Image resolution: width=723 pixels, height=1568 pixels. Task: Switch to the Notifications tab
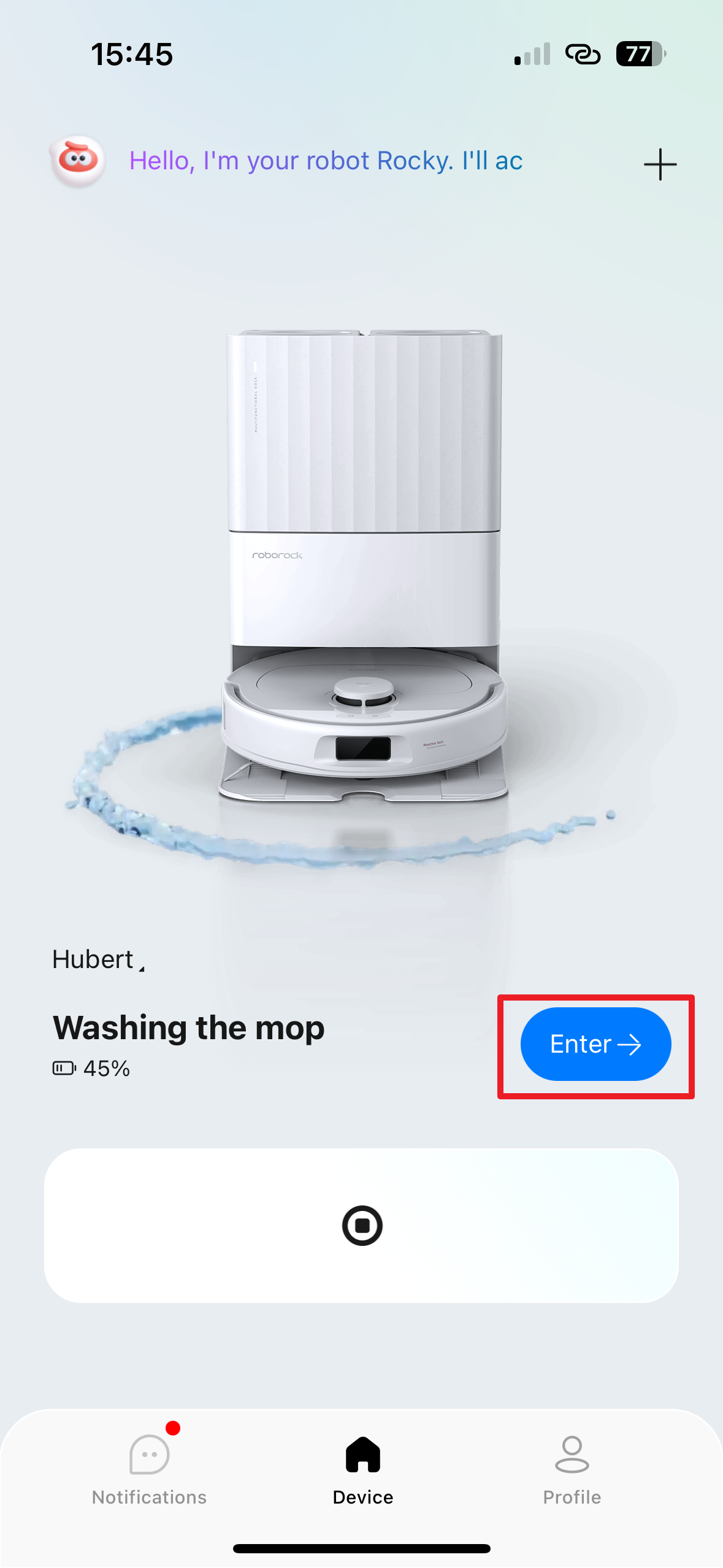[x=149, y=1470]
